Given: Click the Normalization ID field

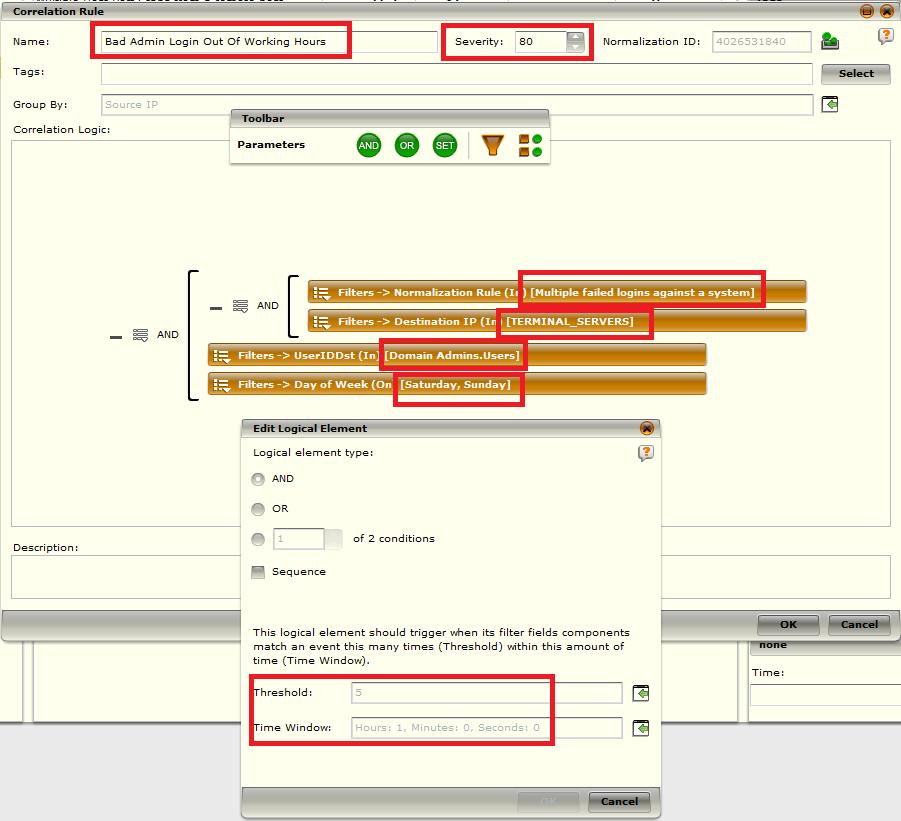Looking at the screenshot, I should point(761,41).
